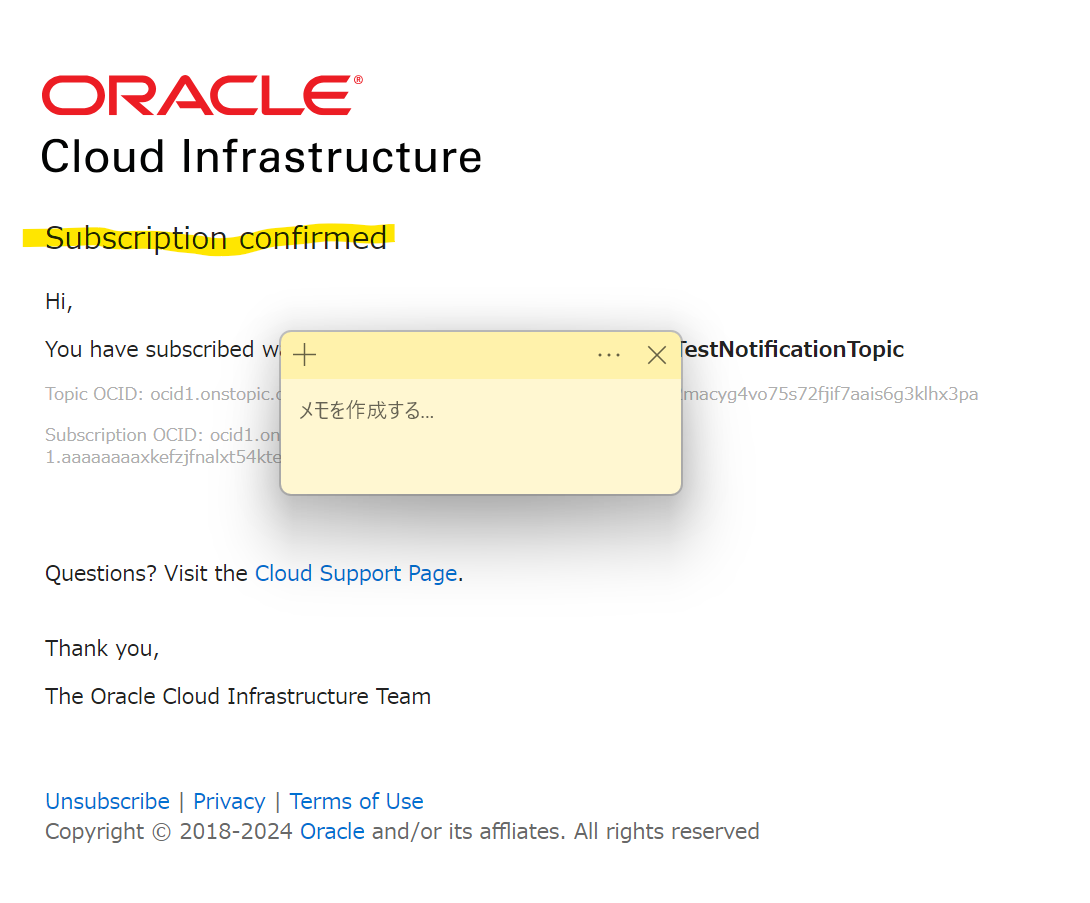Click the Oracle link in the copyright line
Screen dimensions: 1090x903
coord(332,831)
